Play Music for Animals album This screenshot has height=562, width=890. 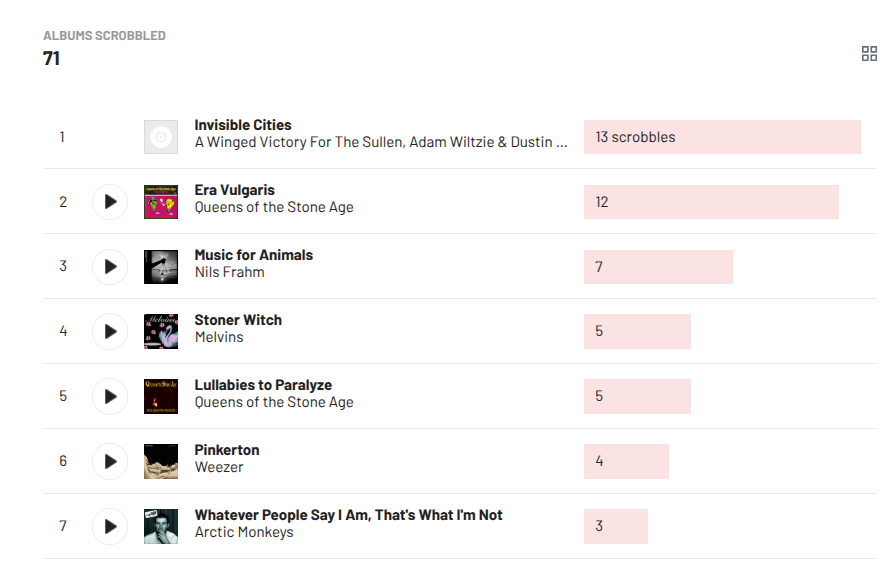tap(110, 267)
